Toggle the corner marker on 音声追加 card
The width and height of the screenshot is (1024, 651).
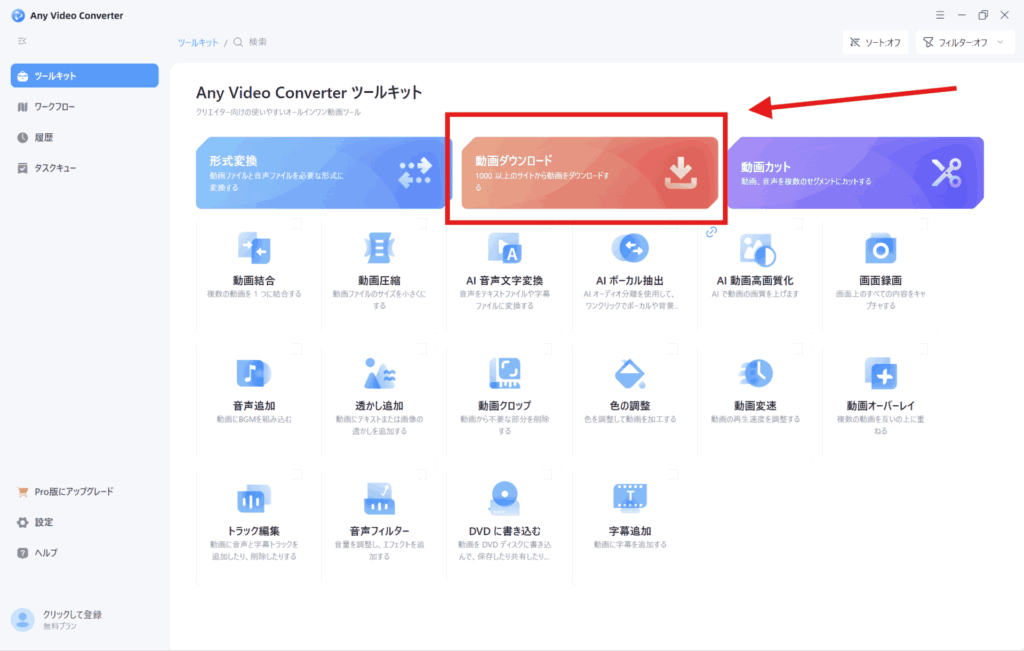[296, 349]
